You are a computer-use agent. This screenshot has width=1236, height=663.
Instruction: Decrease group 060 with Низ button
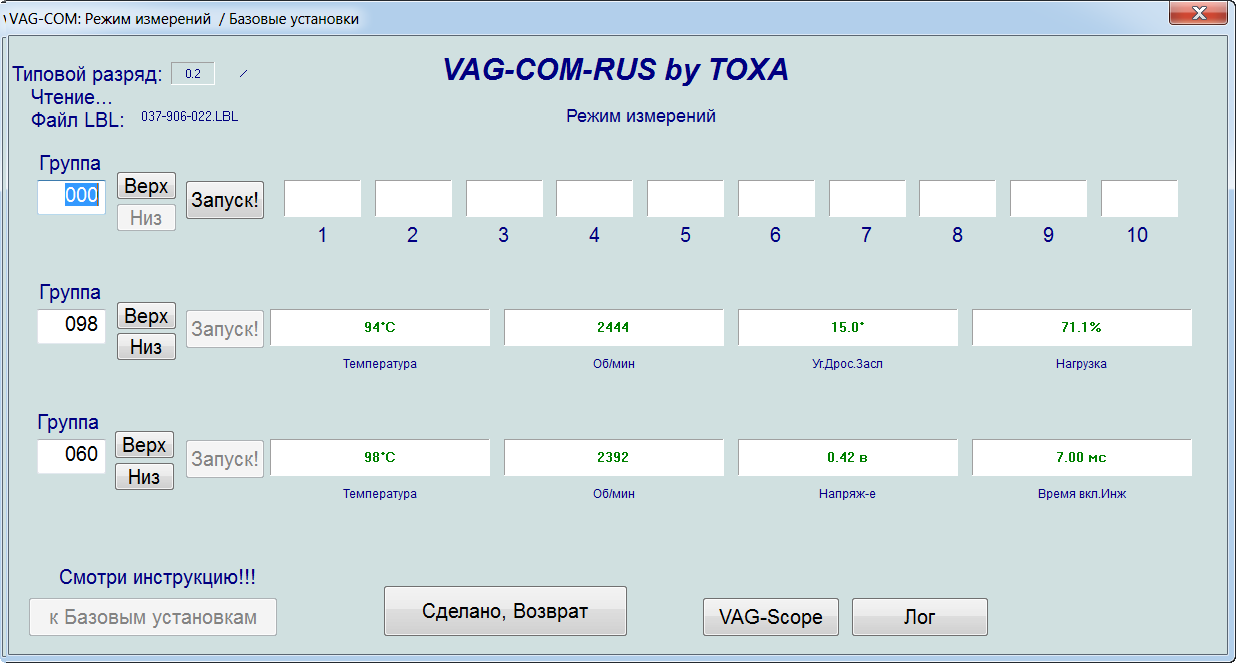[x=145, y=477]
